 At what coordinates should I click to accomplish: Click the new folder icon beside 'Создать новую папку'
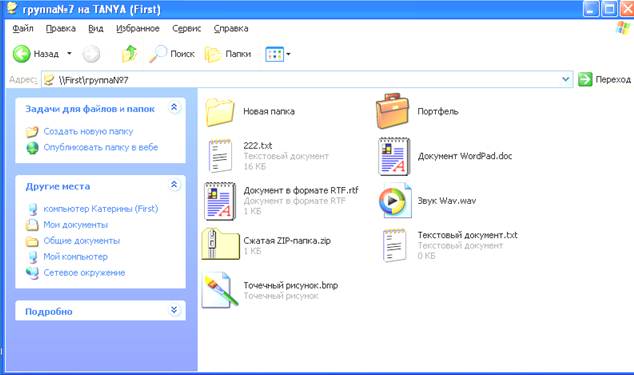[32, 132]
